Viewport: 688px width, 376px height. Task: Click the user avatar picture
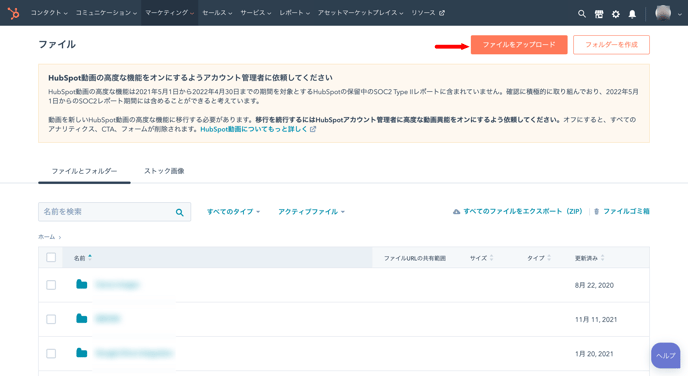tap(663, 13)
